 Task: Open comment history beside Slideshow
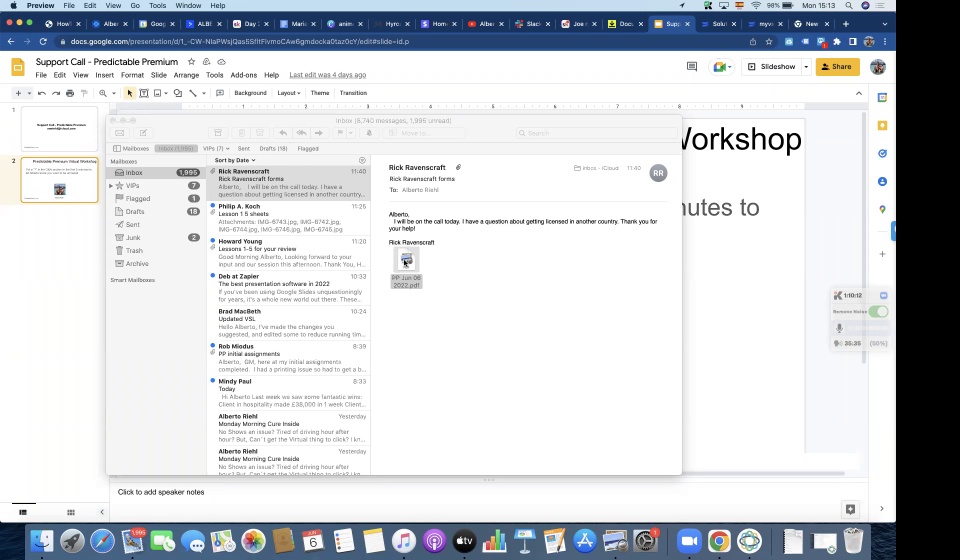tap(692, 67)
